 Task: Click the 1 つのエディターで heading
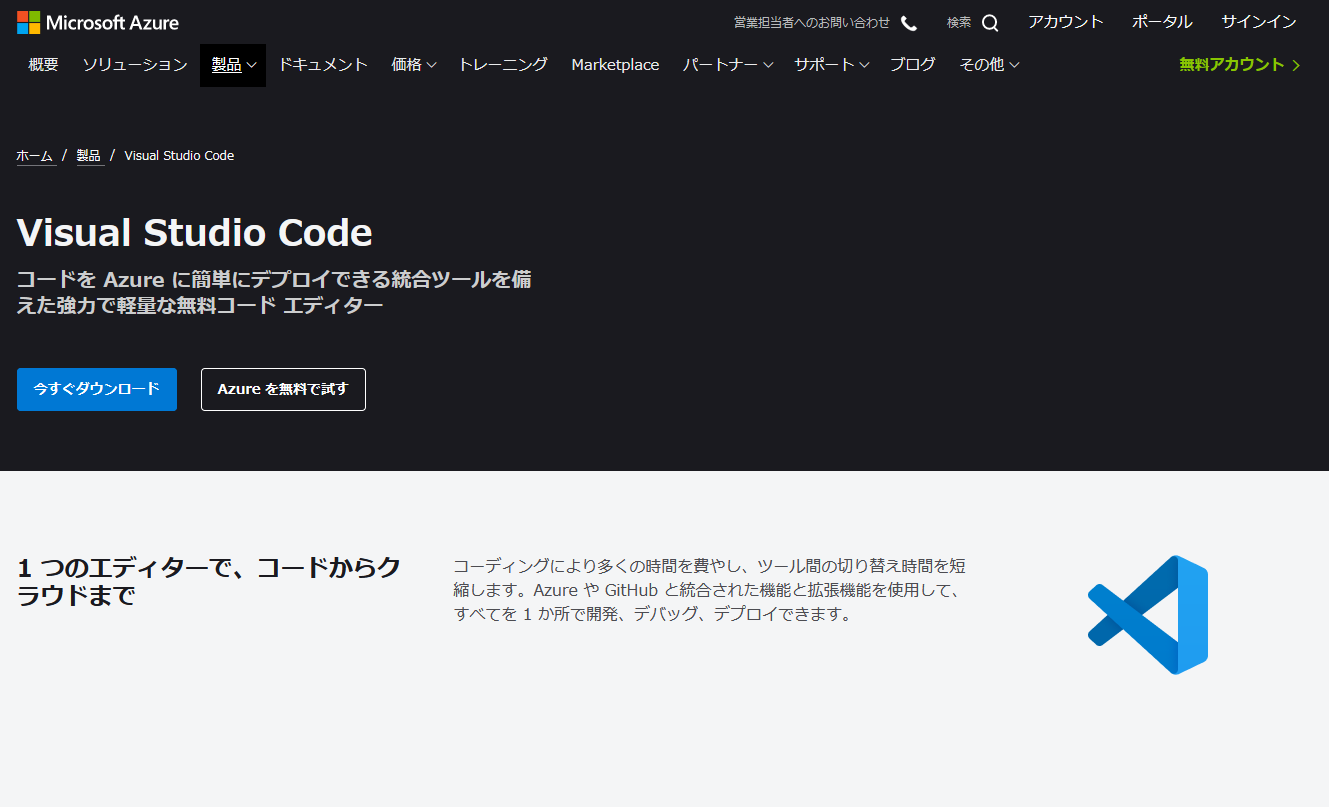[209, 581]
